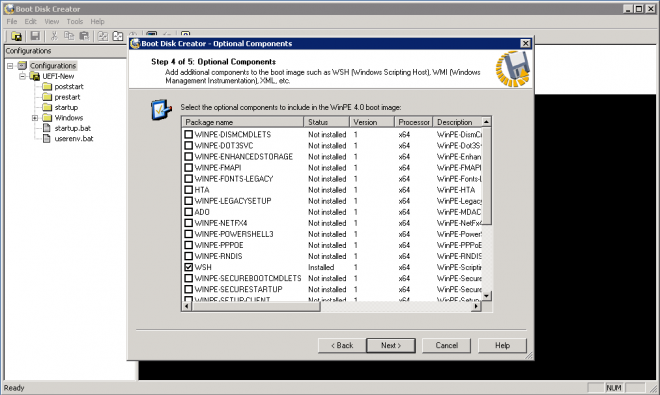Screen dimensions: 660x395
Task: Cancel the Optional Components wizard
Action: tap(447, 345)
